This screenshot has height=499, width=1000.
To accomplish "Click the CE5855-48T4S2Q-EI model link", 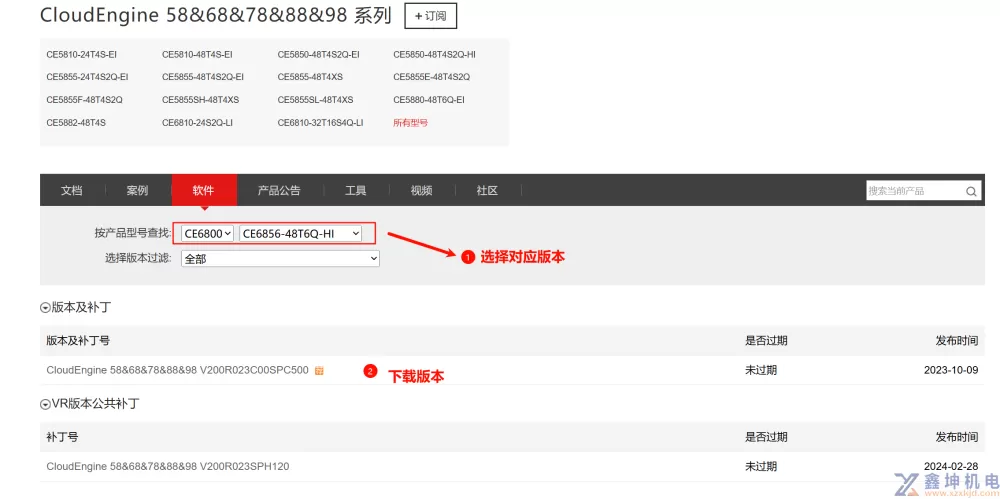I will [203, 77].
